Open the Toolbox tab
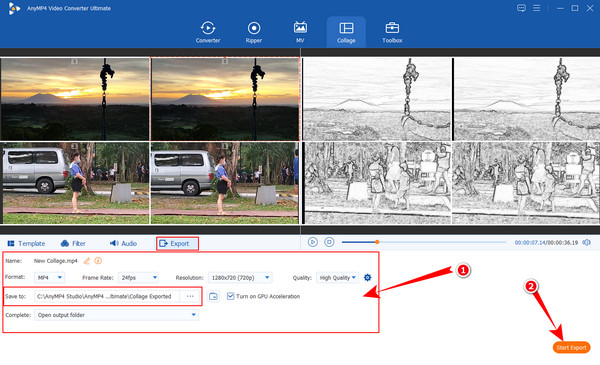 pyautogui.click(x=392, y=32)
